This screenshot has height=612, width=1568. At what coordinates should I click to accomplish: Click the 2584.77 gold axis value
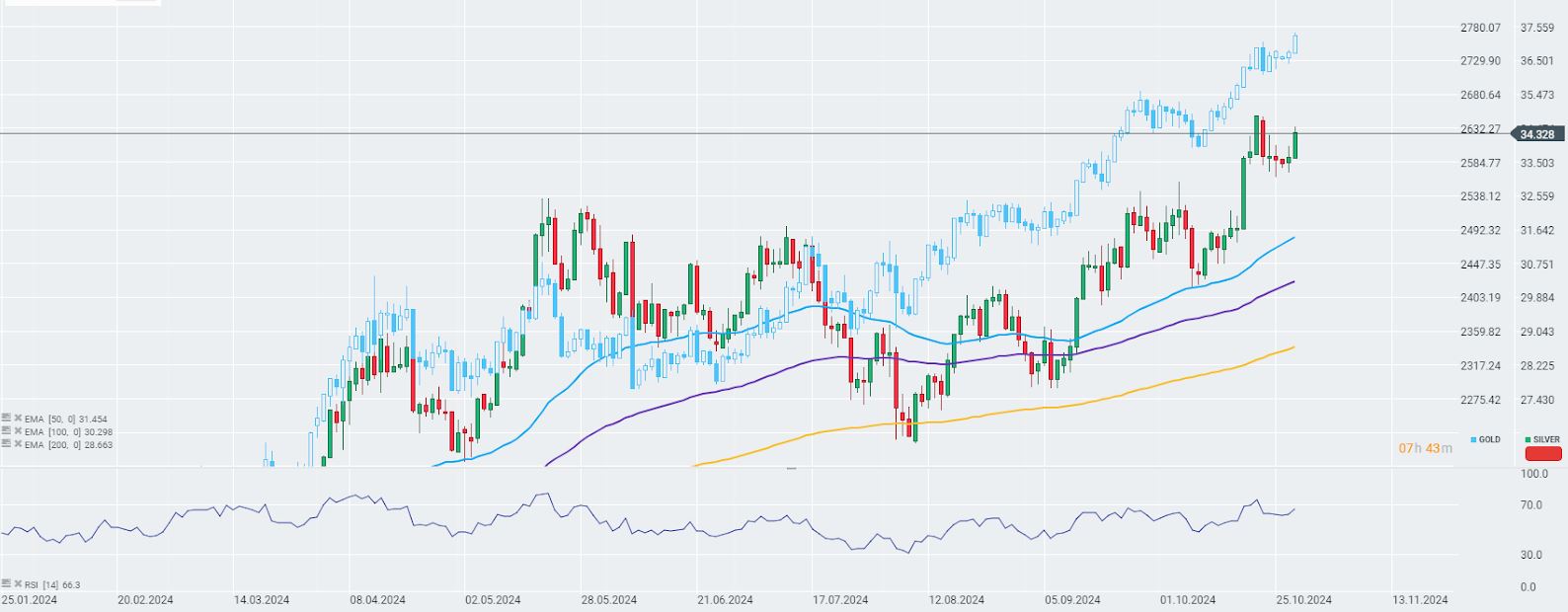1480,163
